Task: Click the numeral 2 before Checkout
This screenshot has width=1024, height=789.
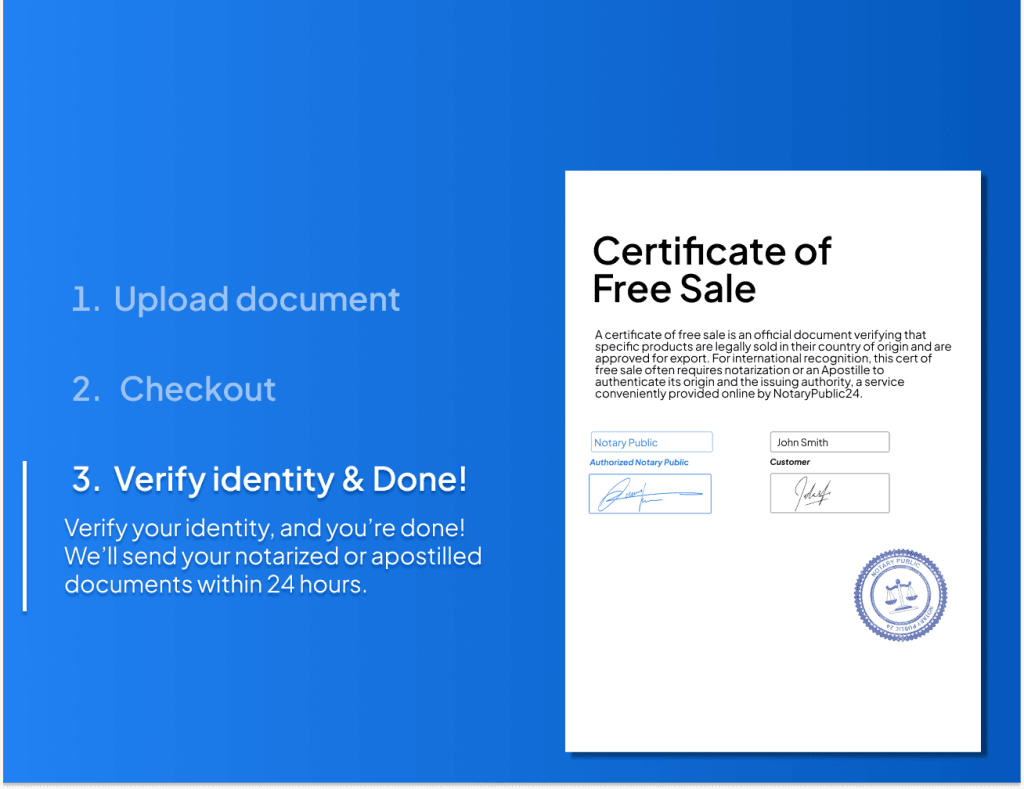Action: (88, 389)
